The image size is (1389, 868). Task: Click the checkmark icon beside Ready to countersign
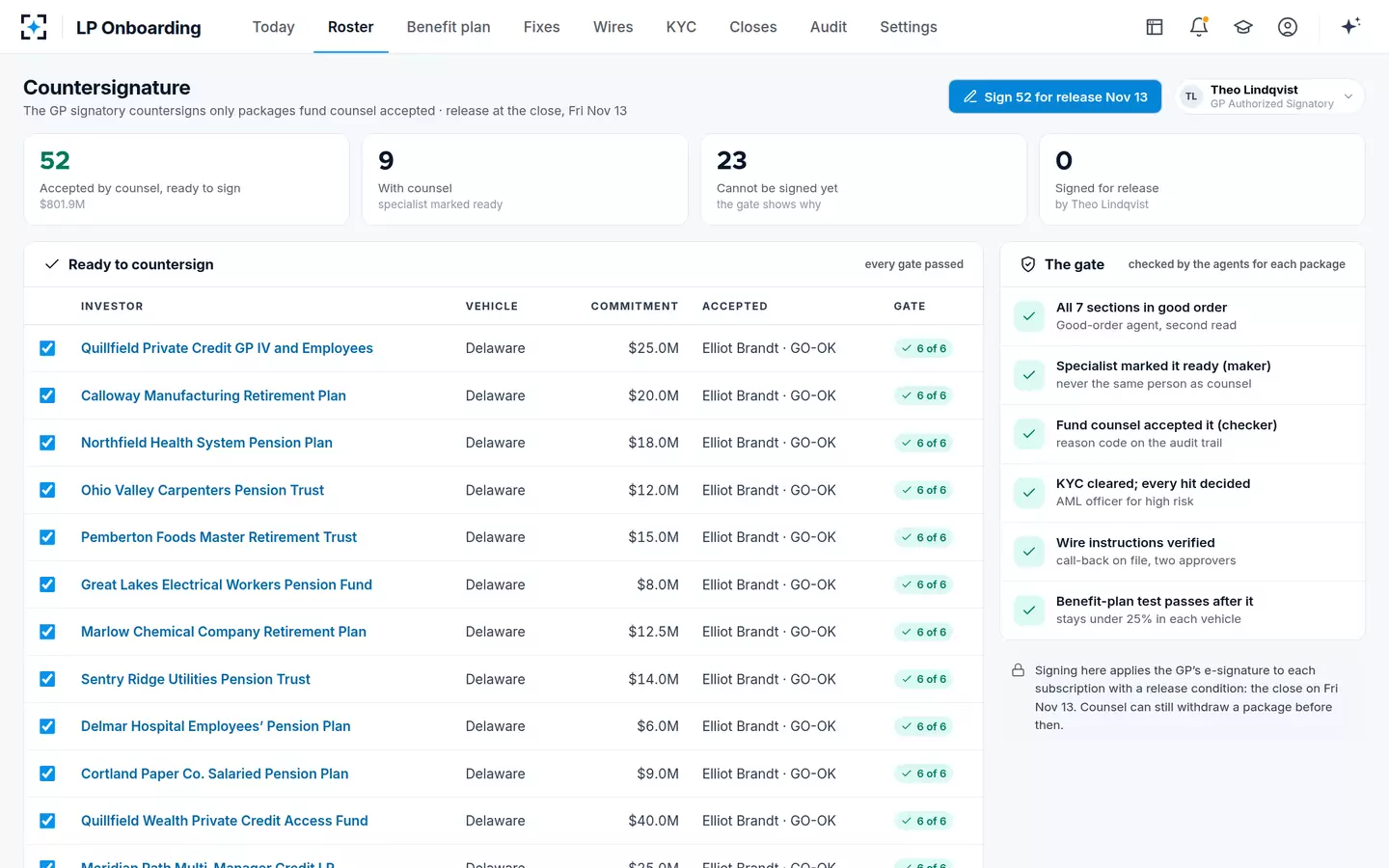pos(52,264)
